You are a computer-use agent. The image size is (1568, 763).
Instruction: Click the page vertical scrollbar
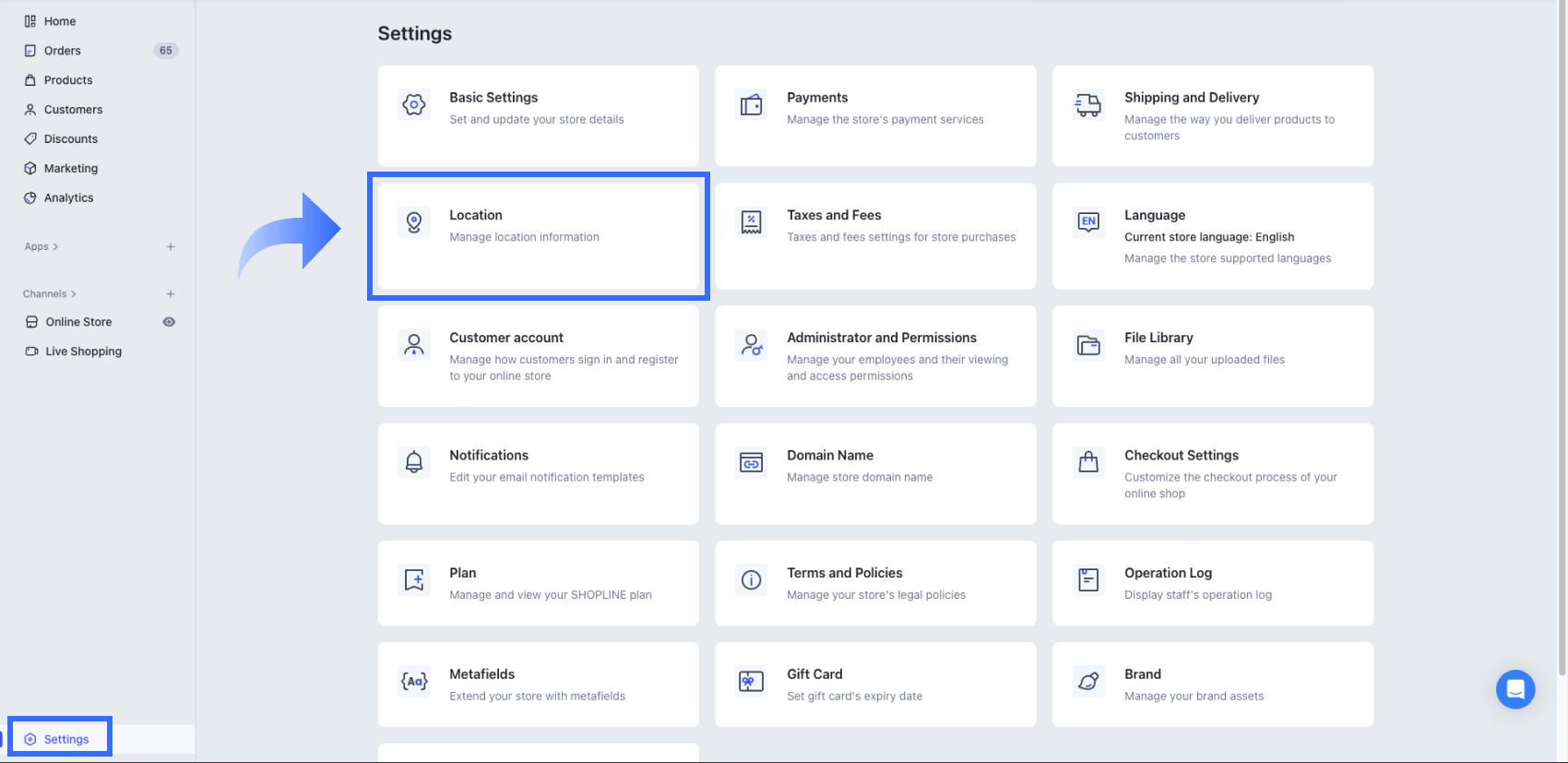tap(1561, 341)
